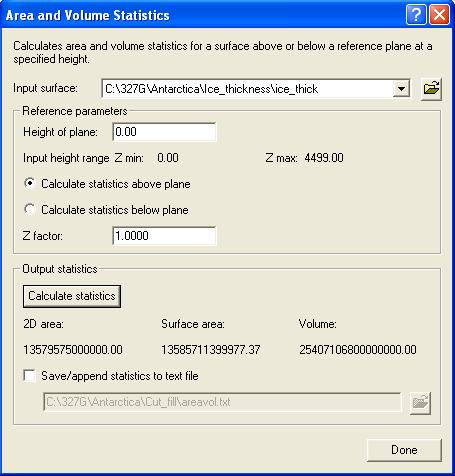Image resolution: width=455 pixels, height=476 pixels.
Task: Click the Volume: label
Action: click(317, 324)
